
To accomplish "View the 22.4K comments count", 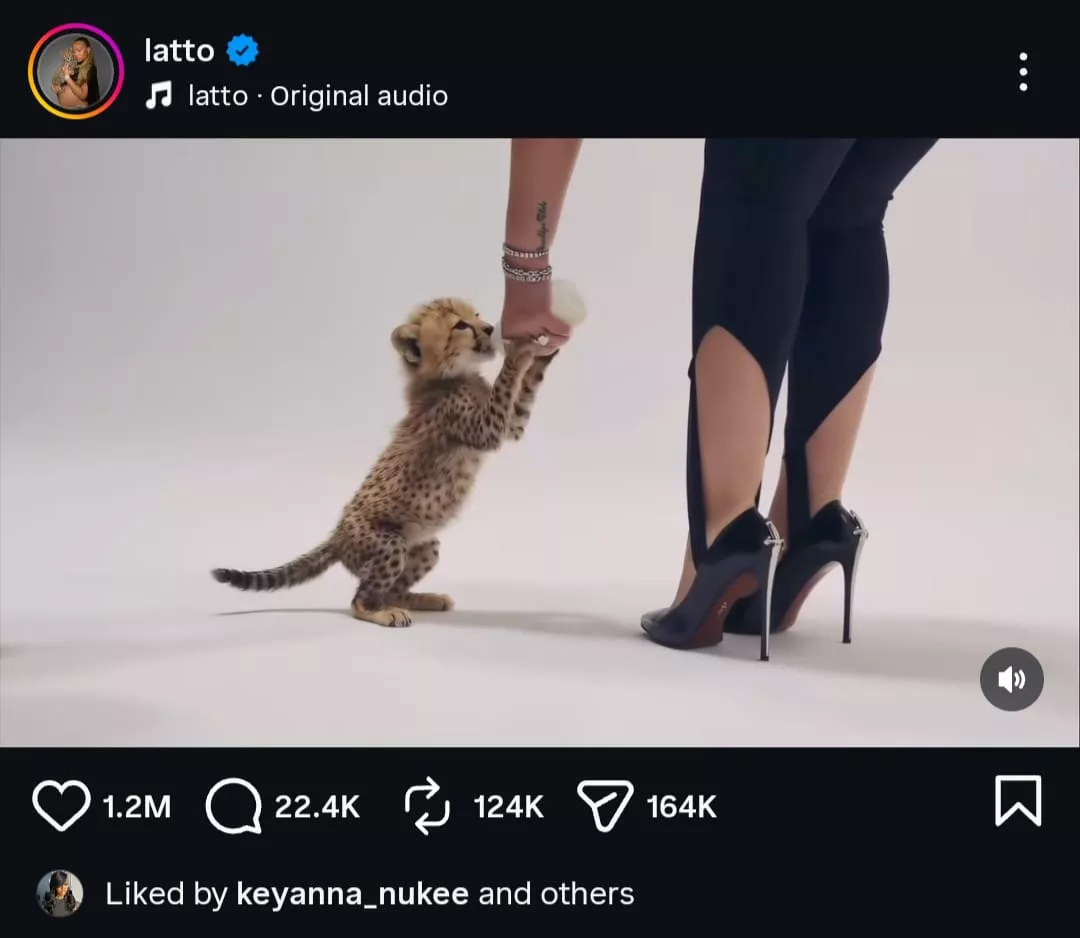I will [x=317, y=806].
